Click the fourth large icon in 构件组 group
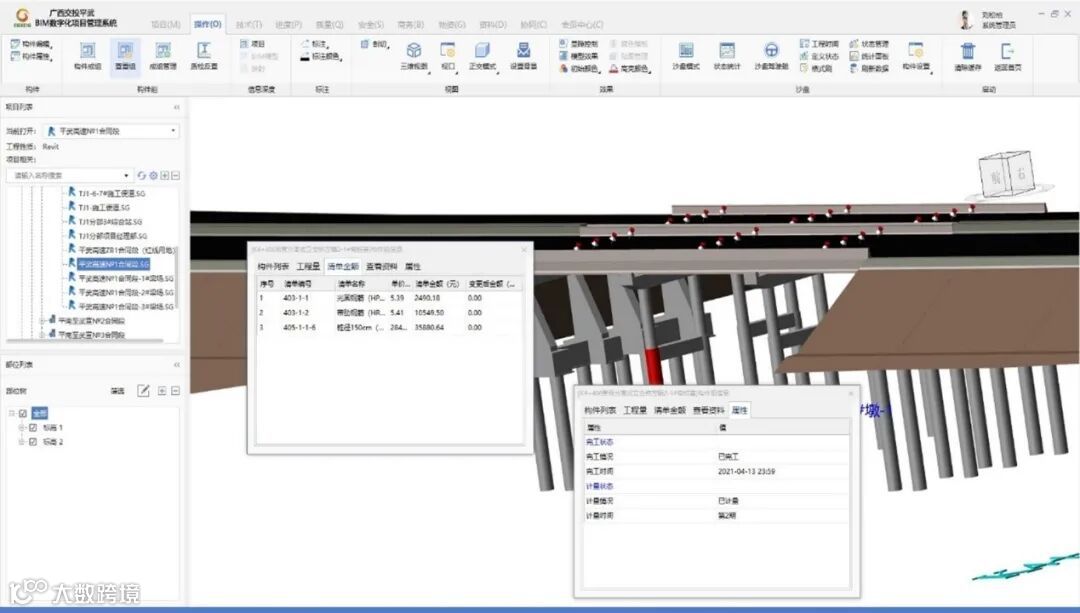 point(204,56)
